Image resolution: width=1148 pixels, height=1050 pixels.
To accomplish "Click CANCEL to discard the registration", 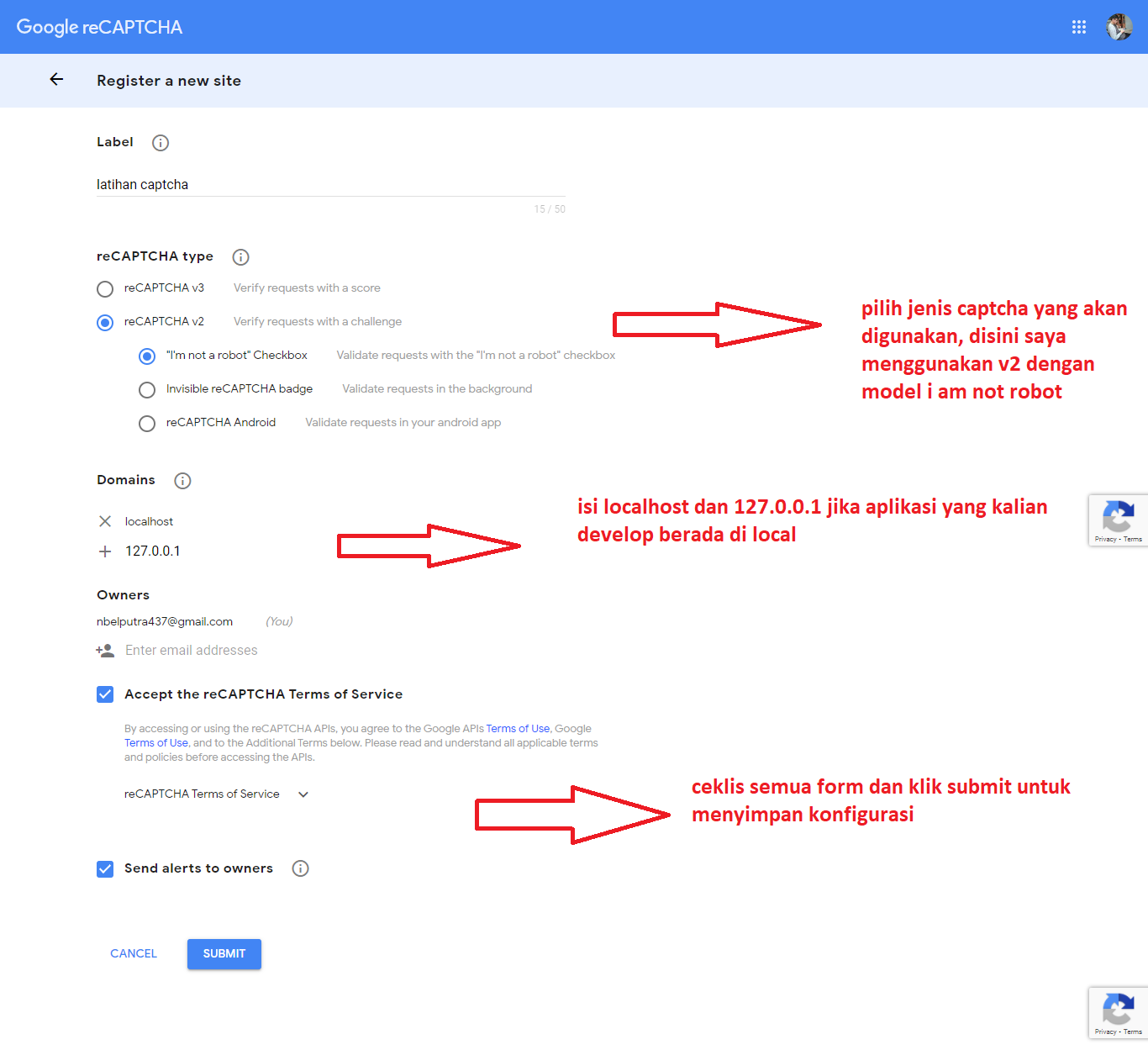I will tap(133, 953).
